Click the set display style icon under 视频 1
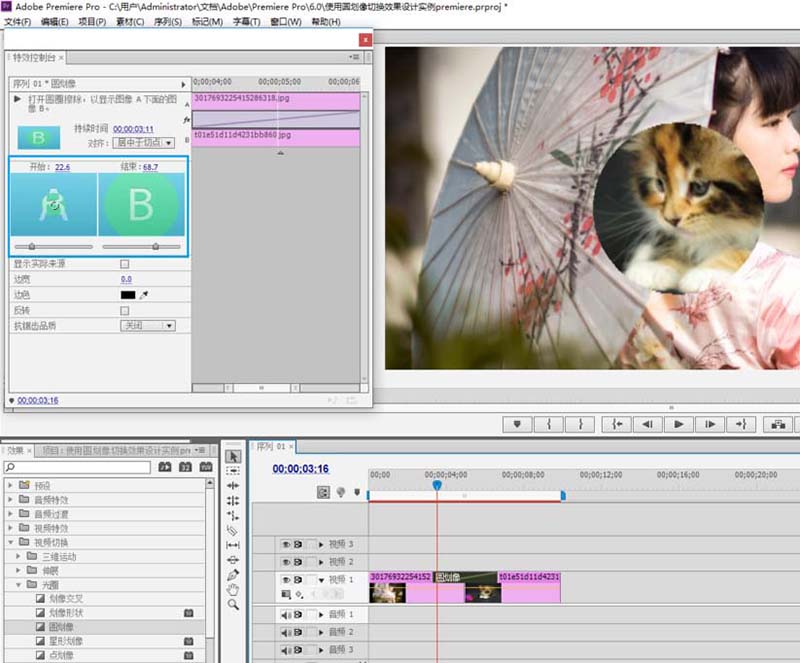The image size is (800, 663). (x=286, y=594)
